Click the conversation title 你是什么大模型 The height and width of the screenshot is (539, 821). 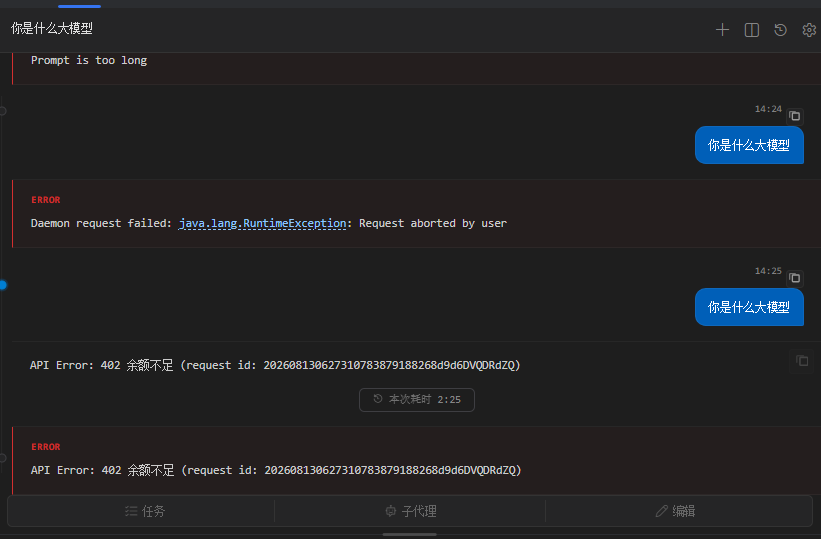coord(52,29)
